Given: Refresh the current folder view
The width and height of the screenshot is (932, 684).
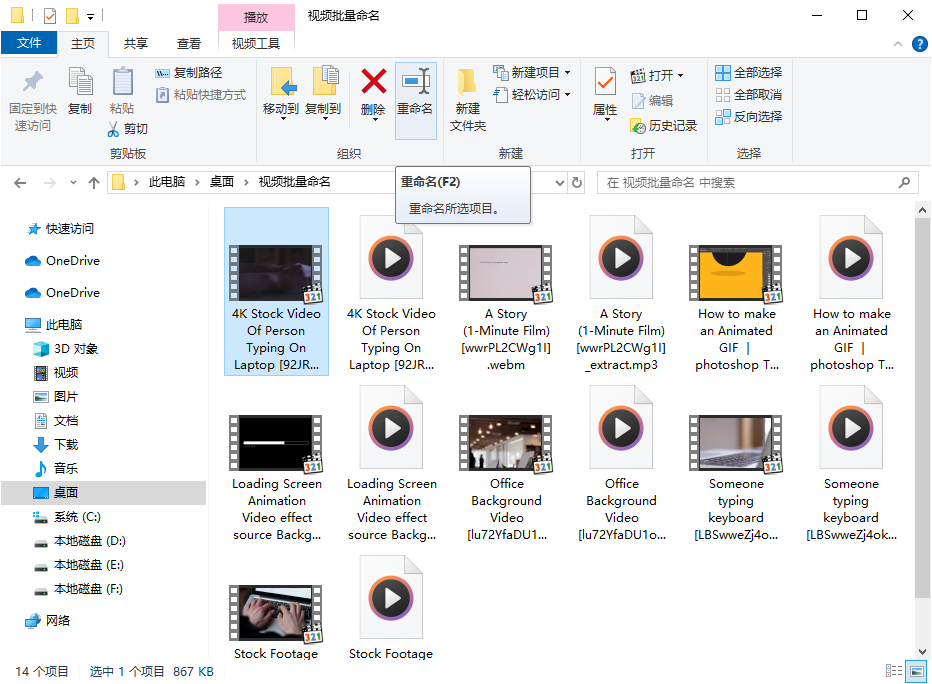Looking at the screenshot, I should pos(576,183).
